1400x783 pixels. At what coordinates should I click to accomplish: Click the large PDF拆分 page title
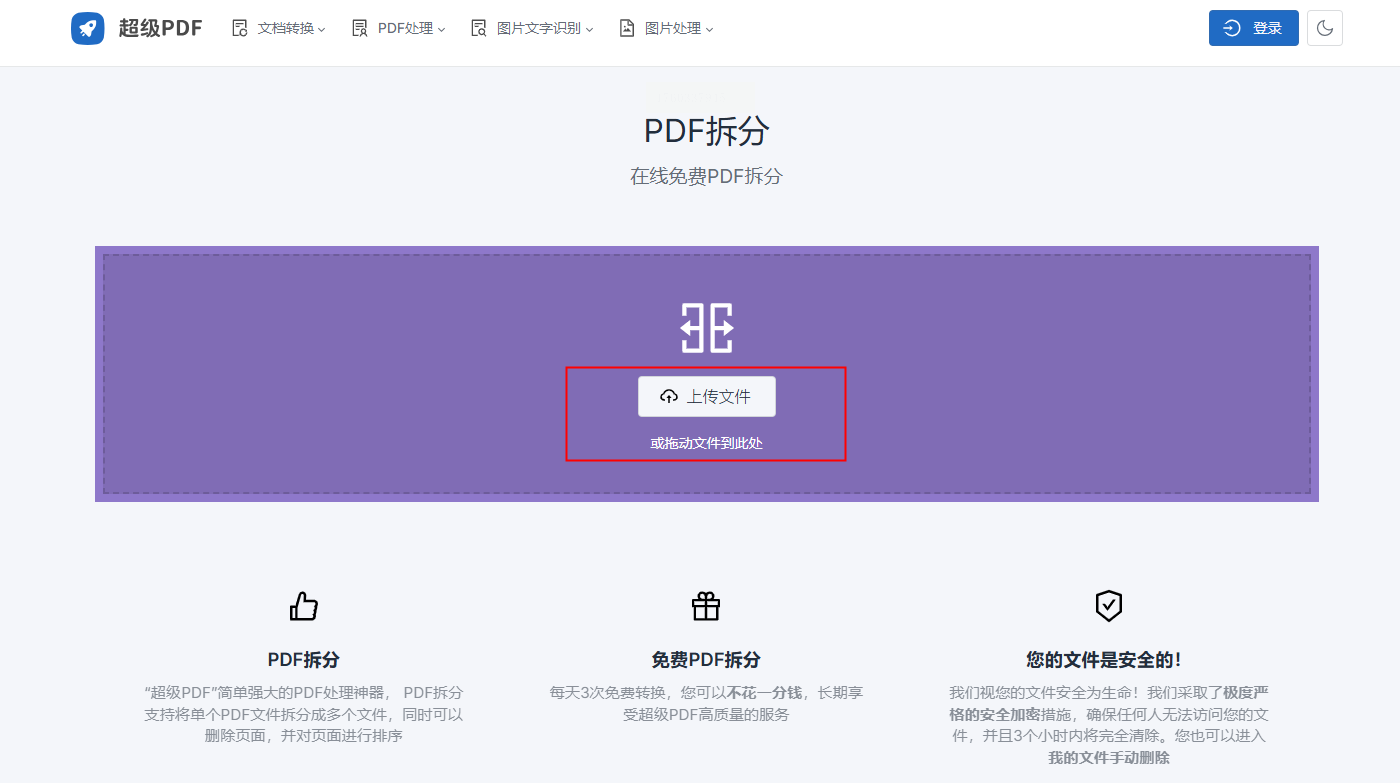[x=707, y=131]
